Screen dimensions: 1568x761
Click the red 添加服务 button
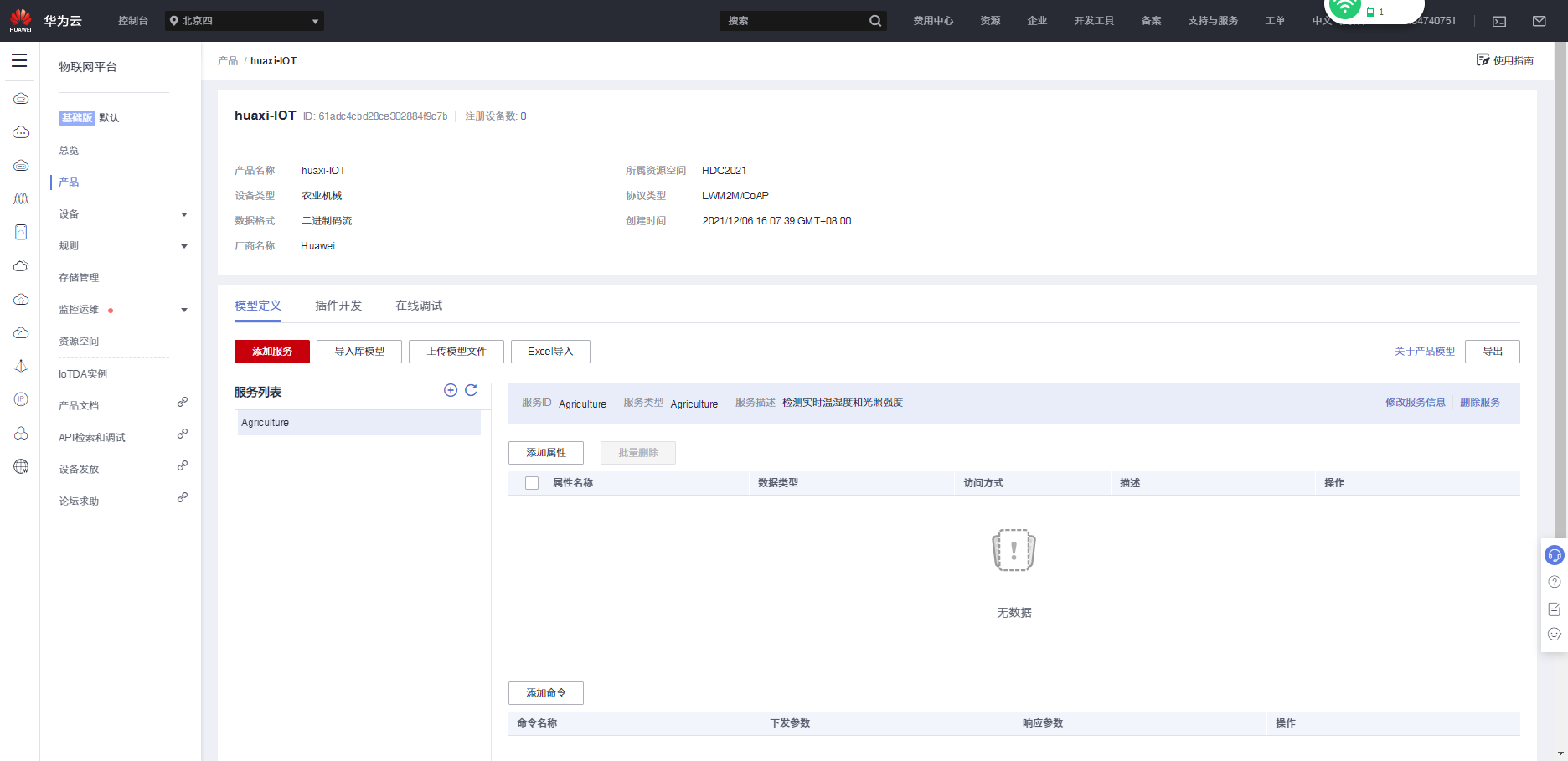(272, 352)
